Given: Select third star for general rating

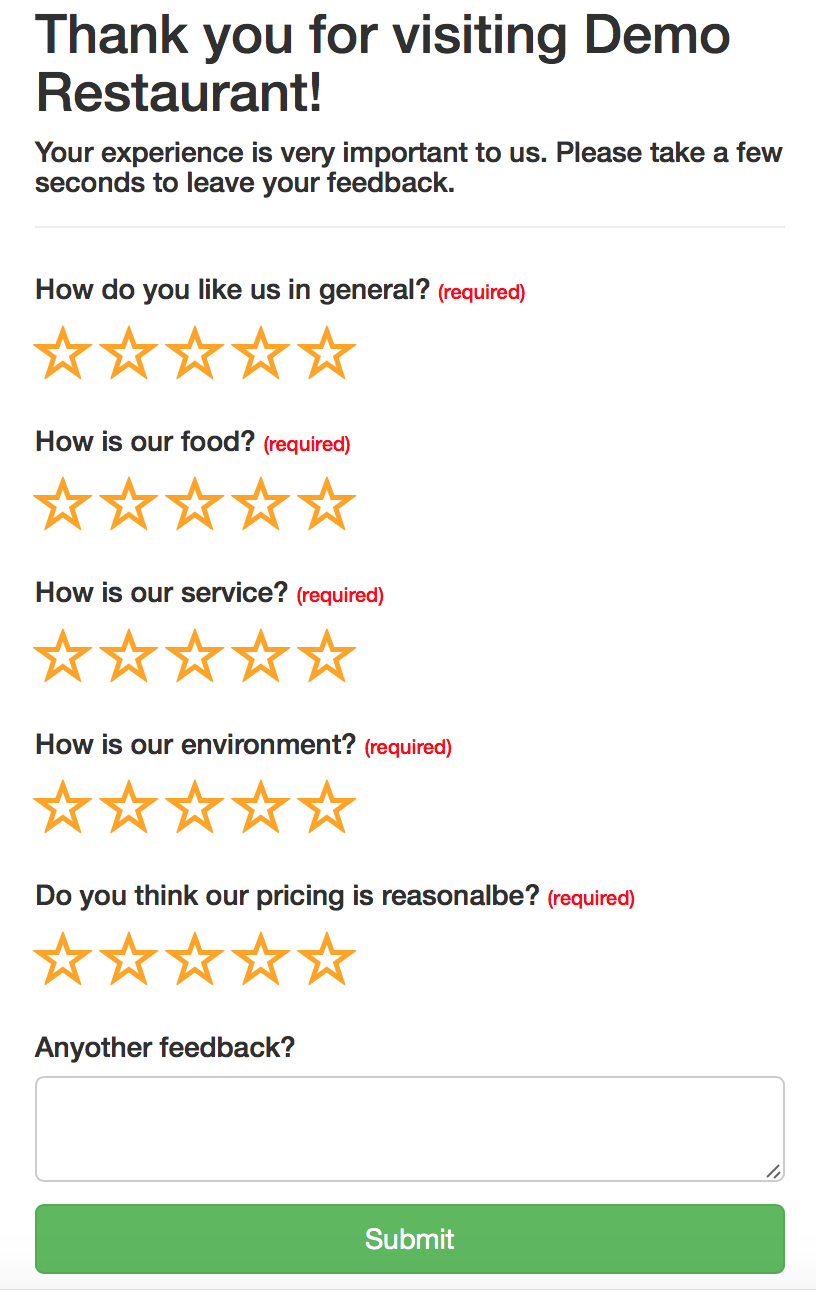Looking at the screenshot, I should 195,354.
